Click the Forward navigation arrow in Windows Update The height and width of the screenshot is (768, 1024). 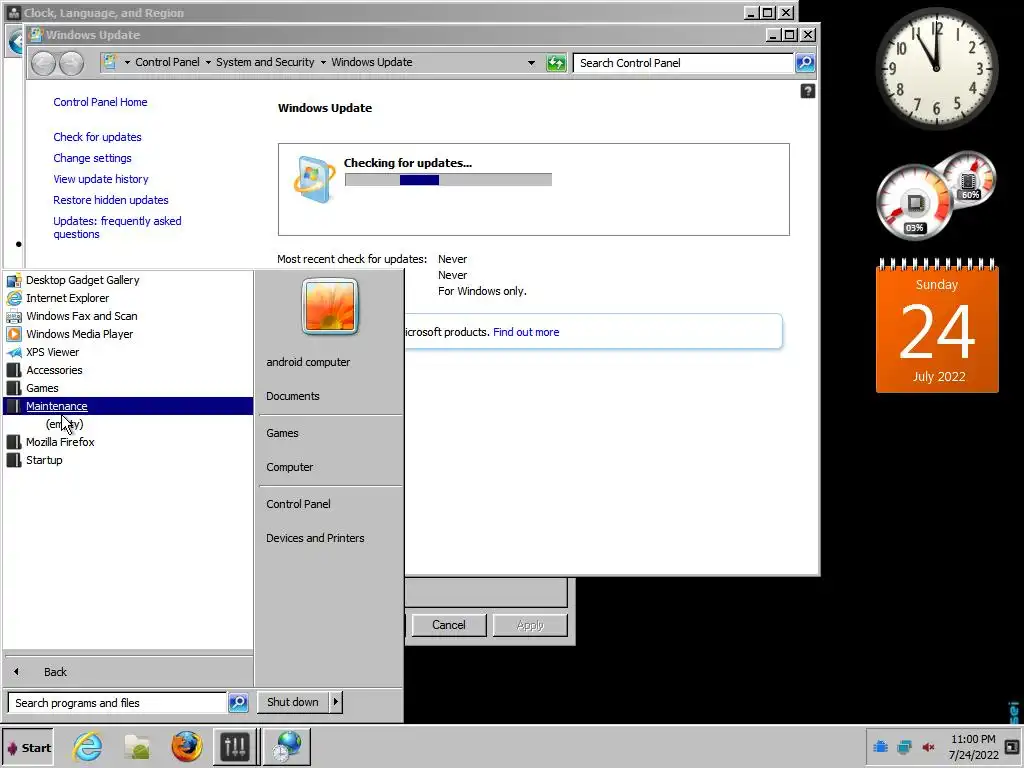71,63
